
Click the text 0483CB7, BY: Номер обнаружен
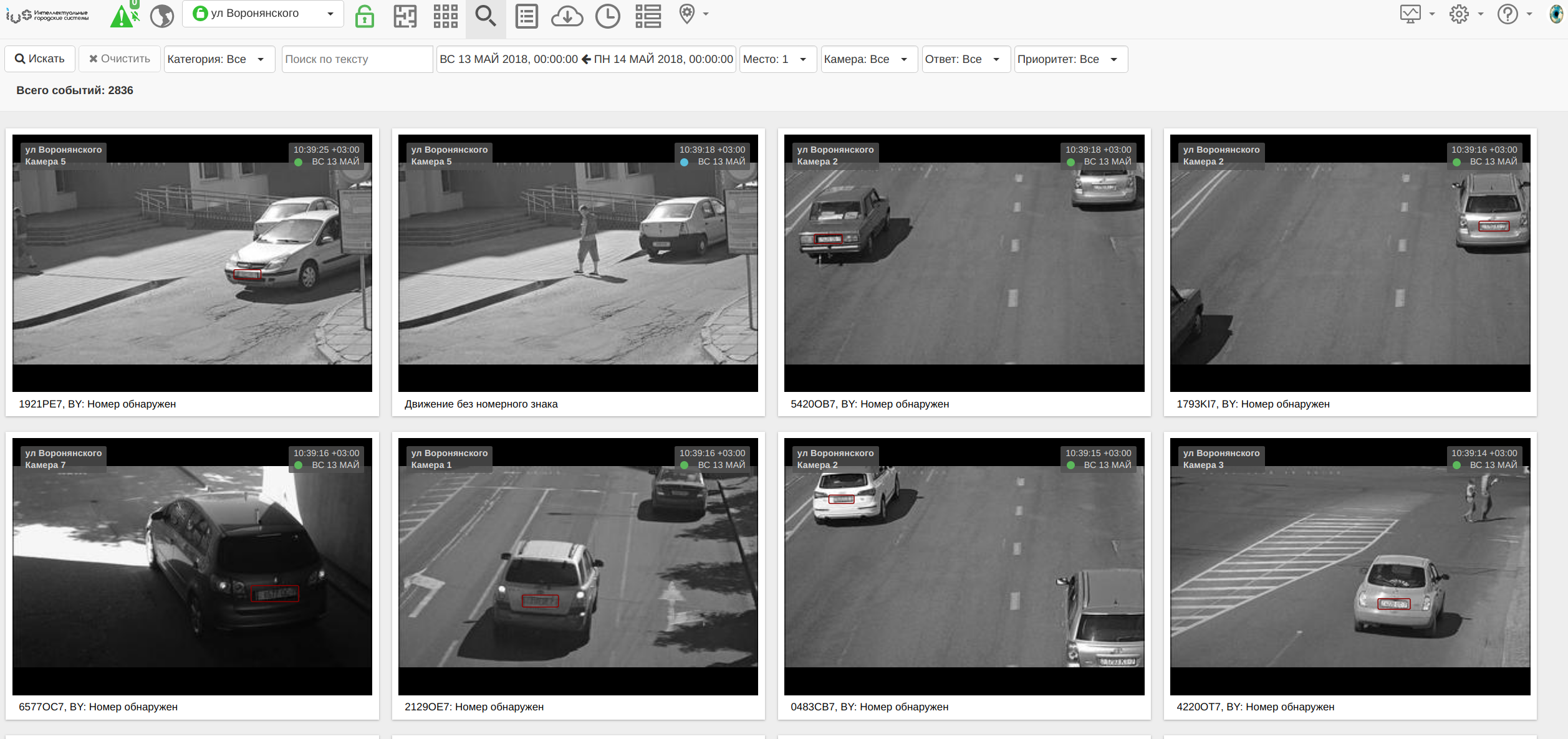[x=869, y=707]
